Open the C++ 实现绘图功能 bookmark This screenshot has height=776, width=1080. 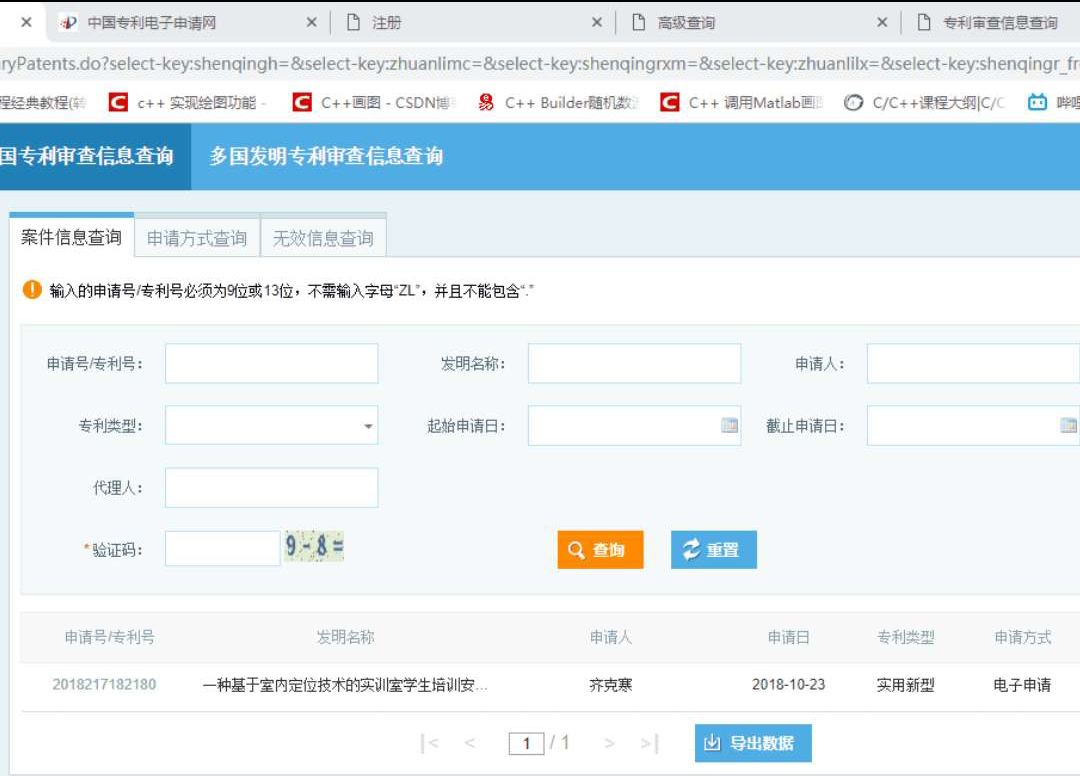pos(188,102)
